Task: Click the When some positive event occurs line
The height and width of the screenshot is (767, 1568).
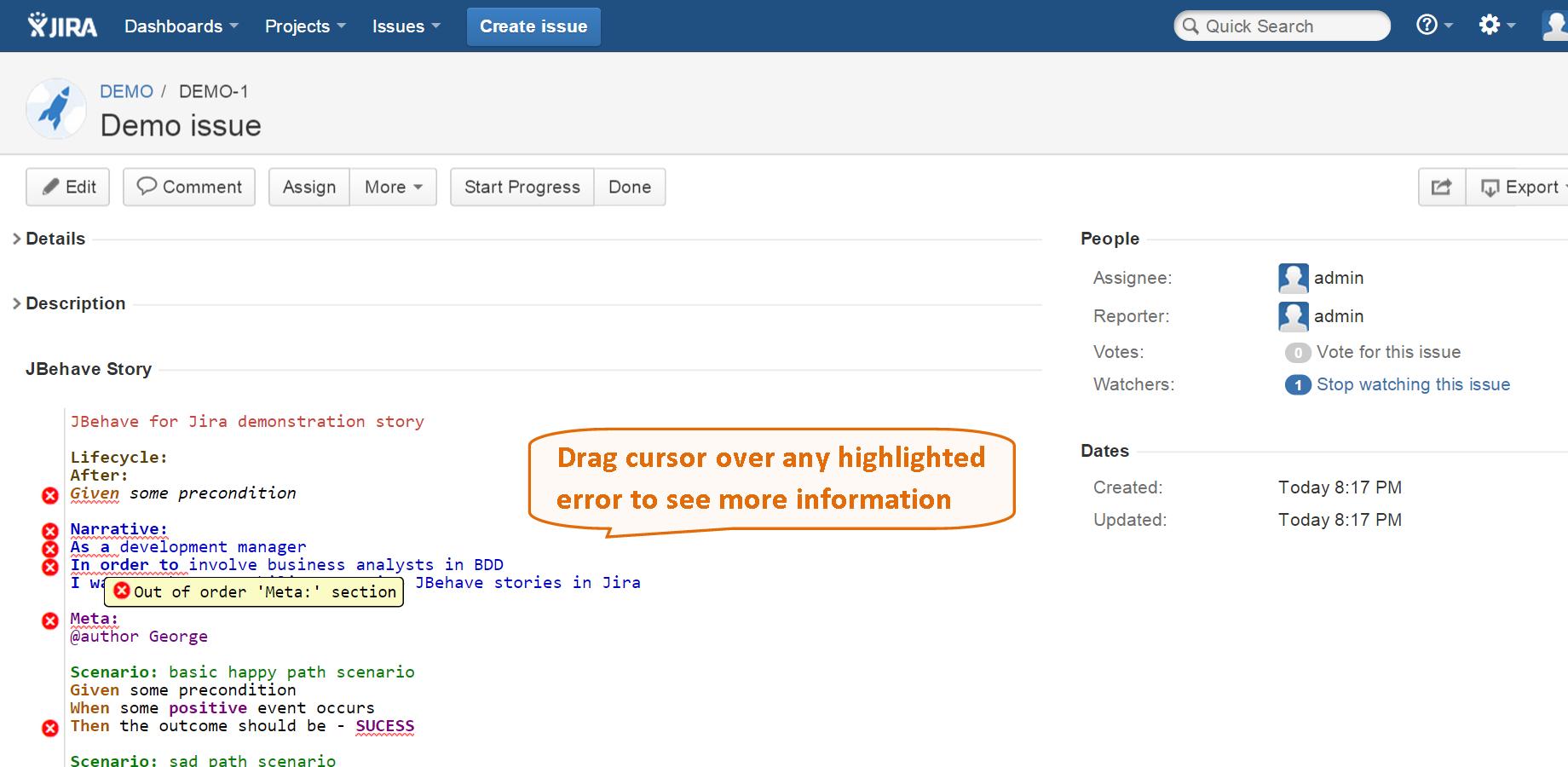Action: tap(222, 708)
